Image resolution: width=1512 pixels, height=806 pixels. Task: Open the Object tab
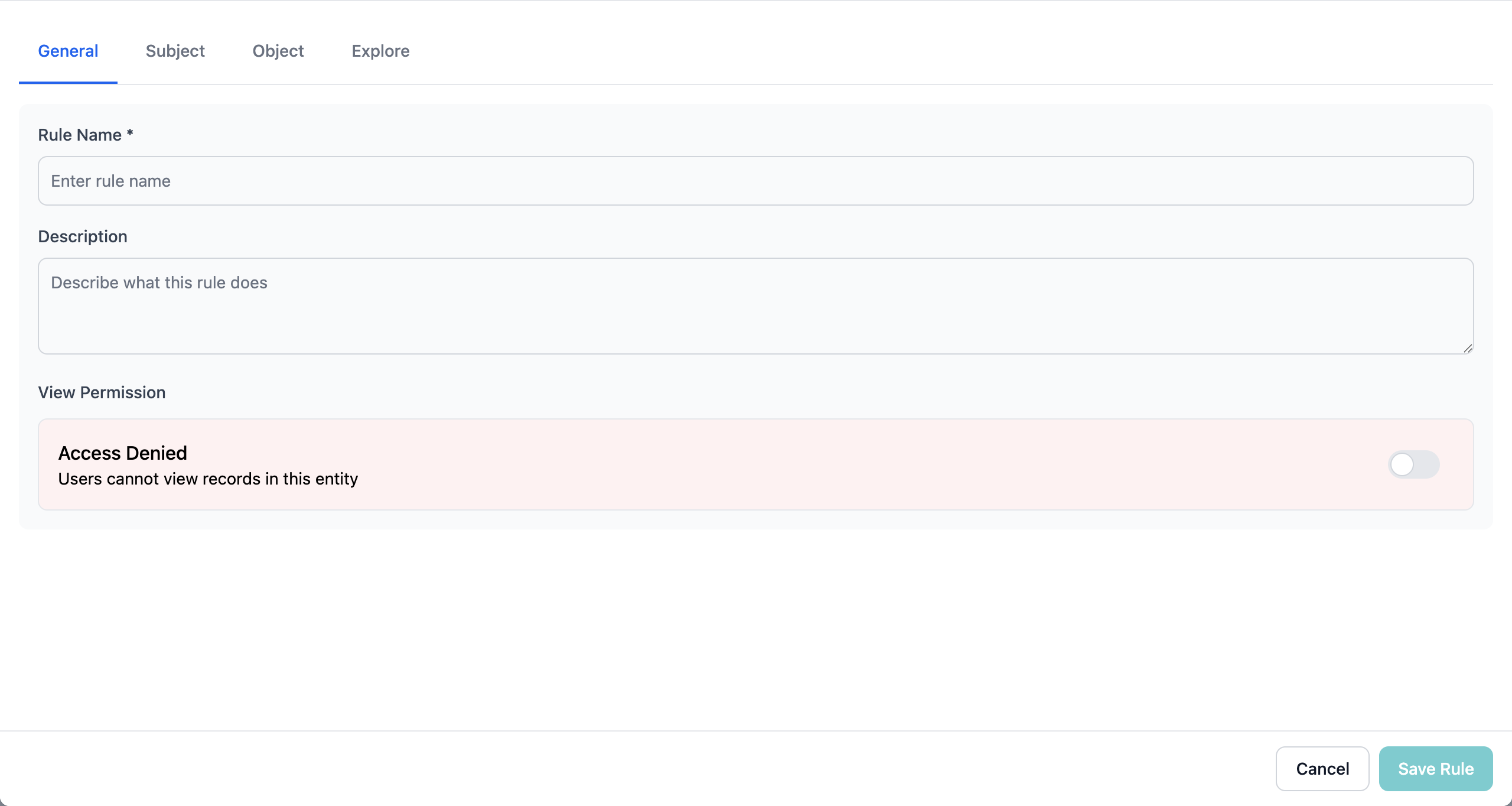coord(278,51)
